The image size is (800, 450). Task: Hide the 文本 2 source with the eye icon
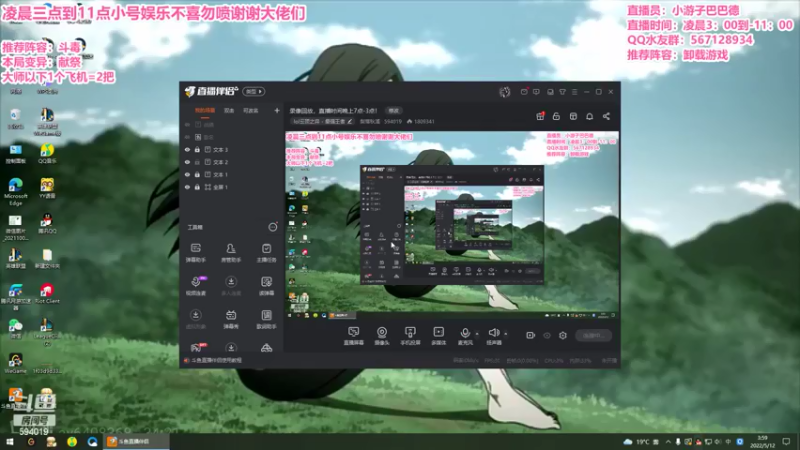[x=187, y=162]
